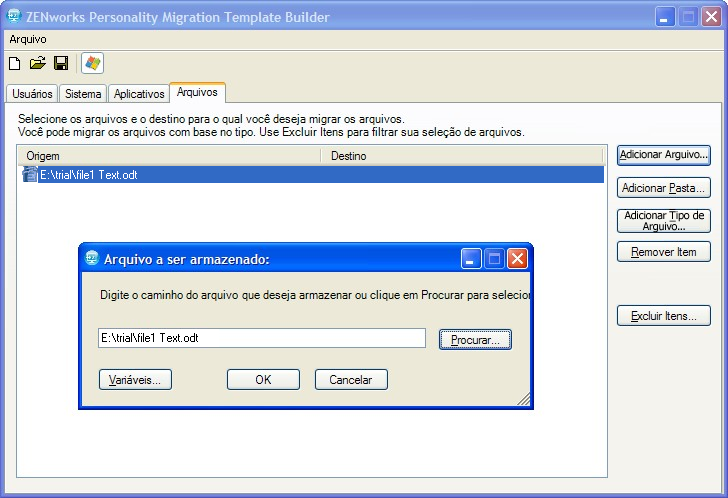Viewport: 728px width, 498px height.
Task: Switch to the Aplicativos tab
Action: tap(139, 93)
